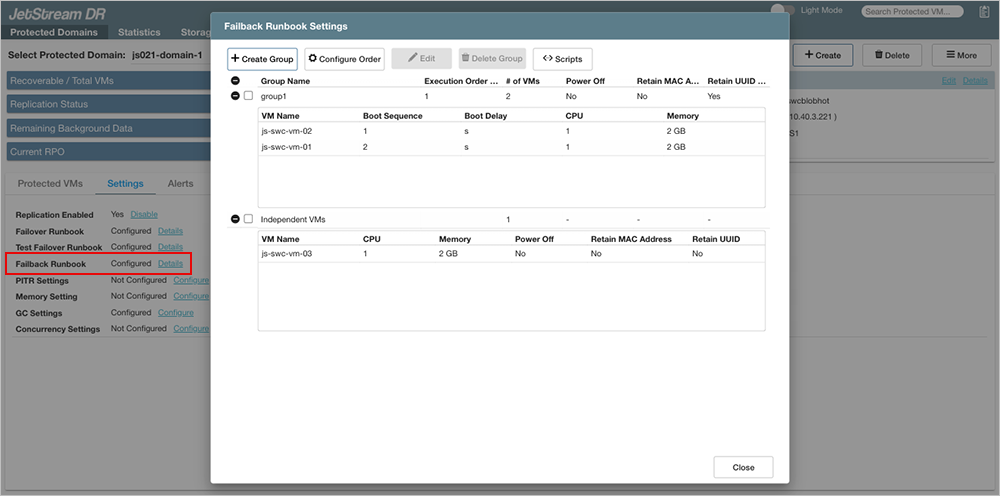Open the Protected VMs tab
The height and width of the screenshot is (496, 1000).
50,184
